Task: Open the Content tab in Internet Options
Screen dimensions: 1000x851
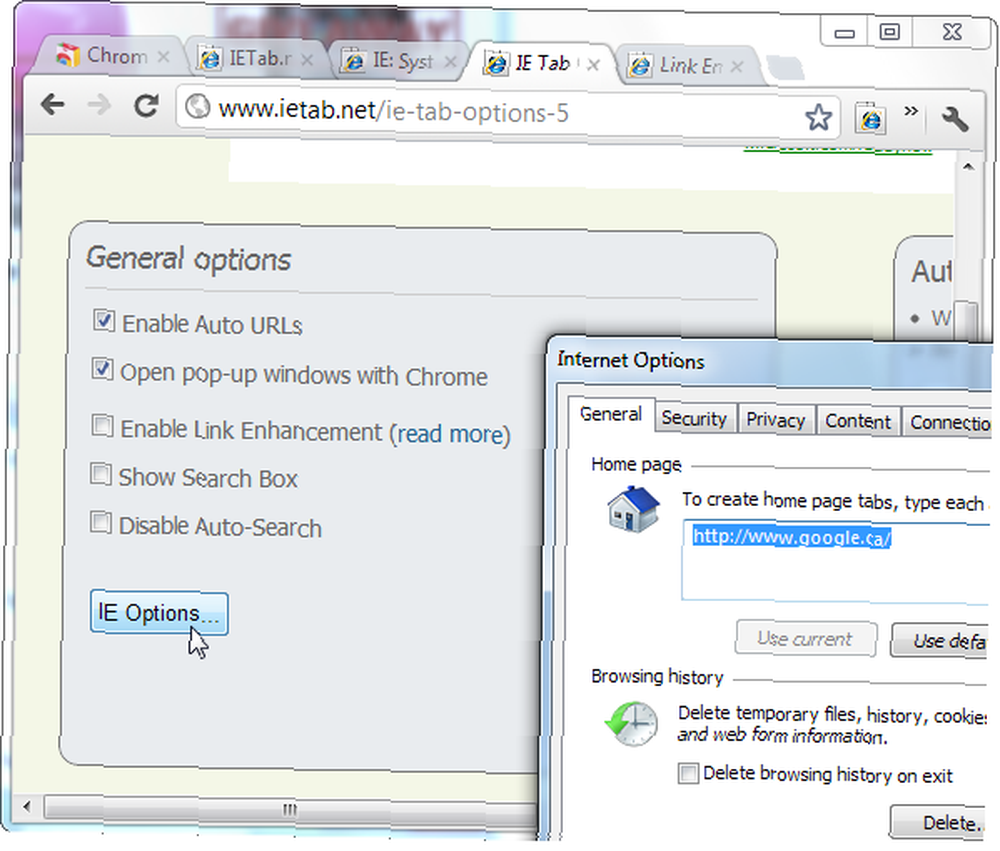Action: 858,421
